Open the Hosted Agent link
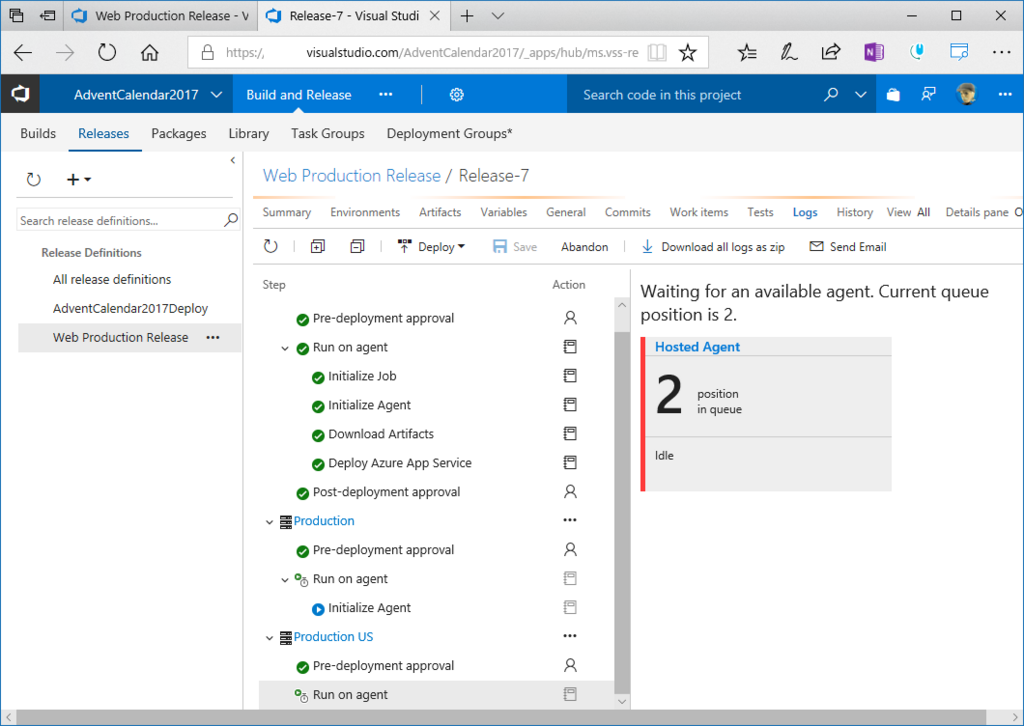 [697, 347]
